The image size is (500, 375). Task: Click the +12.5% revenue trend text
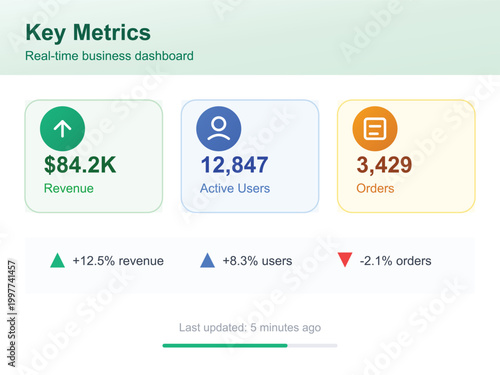118,261
